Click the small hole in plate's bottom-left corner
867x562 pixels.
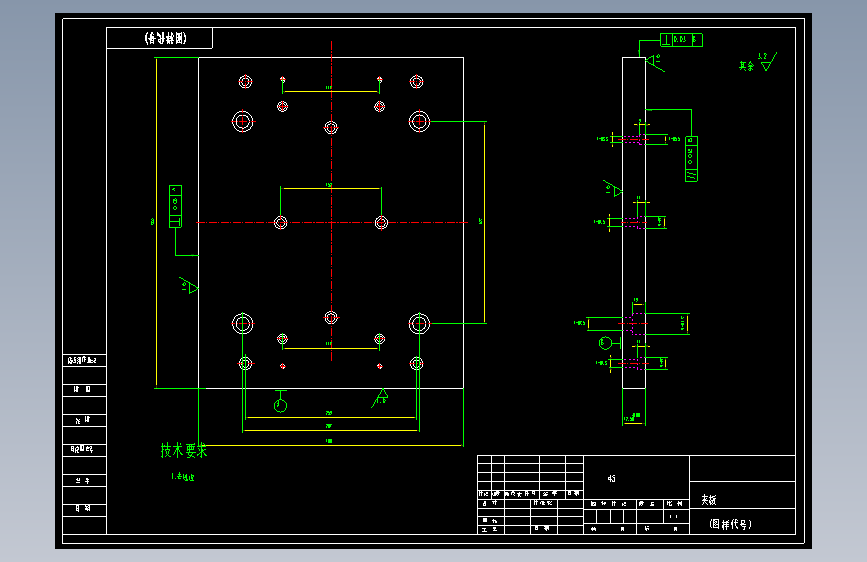click(x=246, y=363)
